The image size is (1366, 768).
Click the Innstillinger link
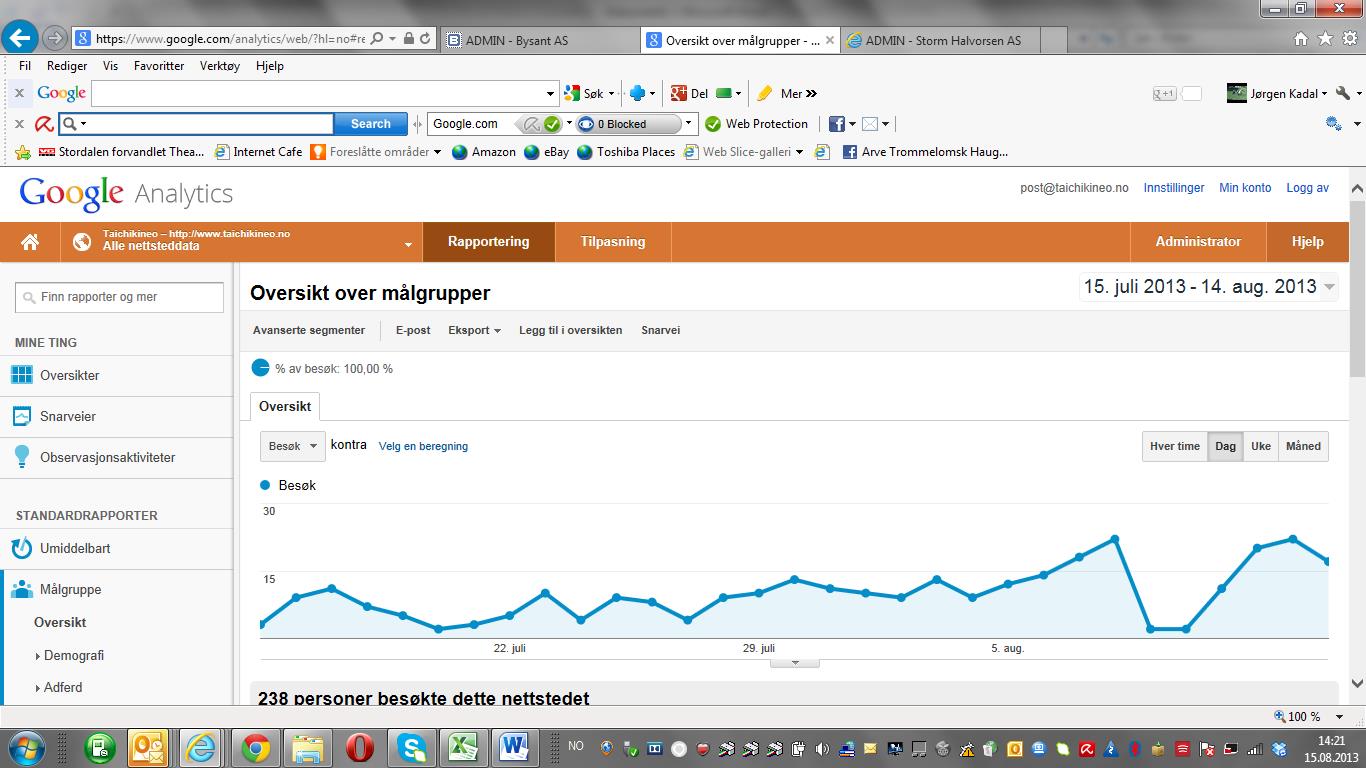(x=1174, y=188)
